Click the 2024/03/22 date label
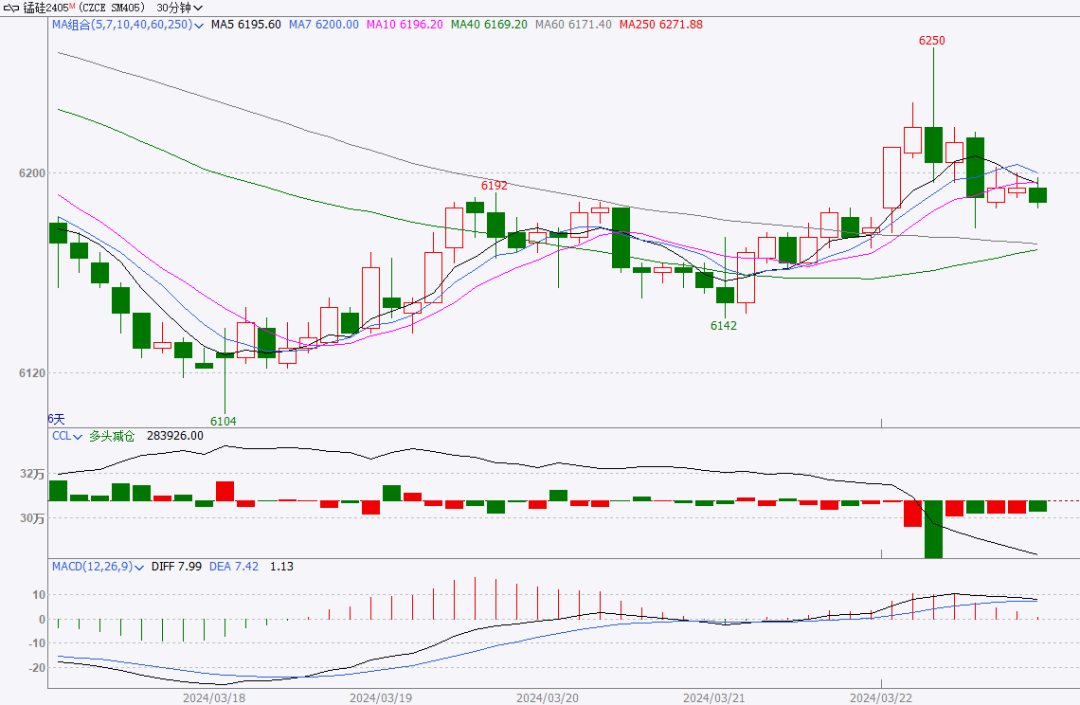The image size is (1080, 705). [x=881, y=697]
